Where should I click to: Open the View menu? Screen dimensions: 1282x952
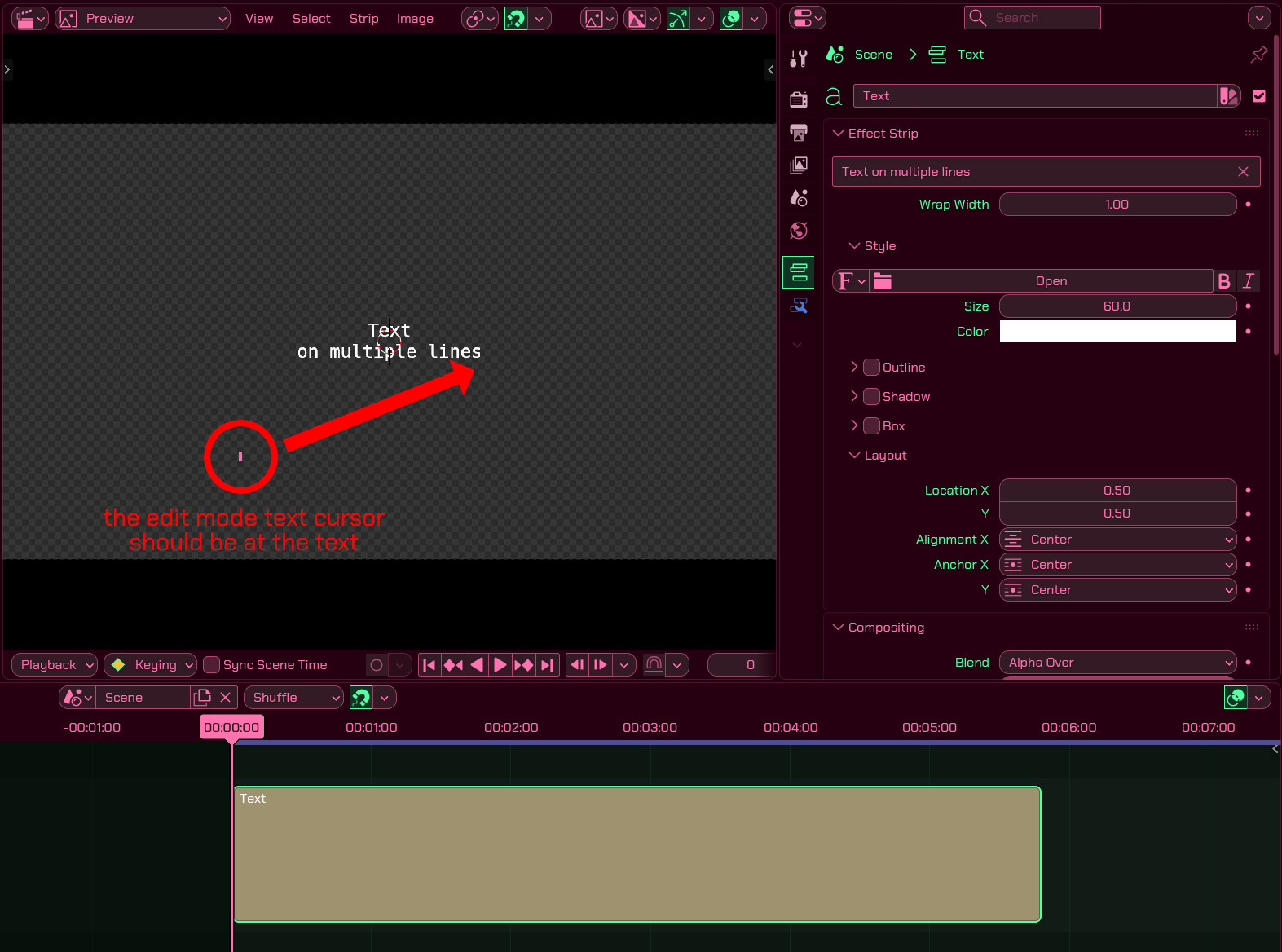(259, 19)
